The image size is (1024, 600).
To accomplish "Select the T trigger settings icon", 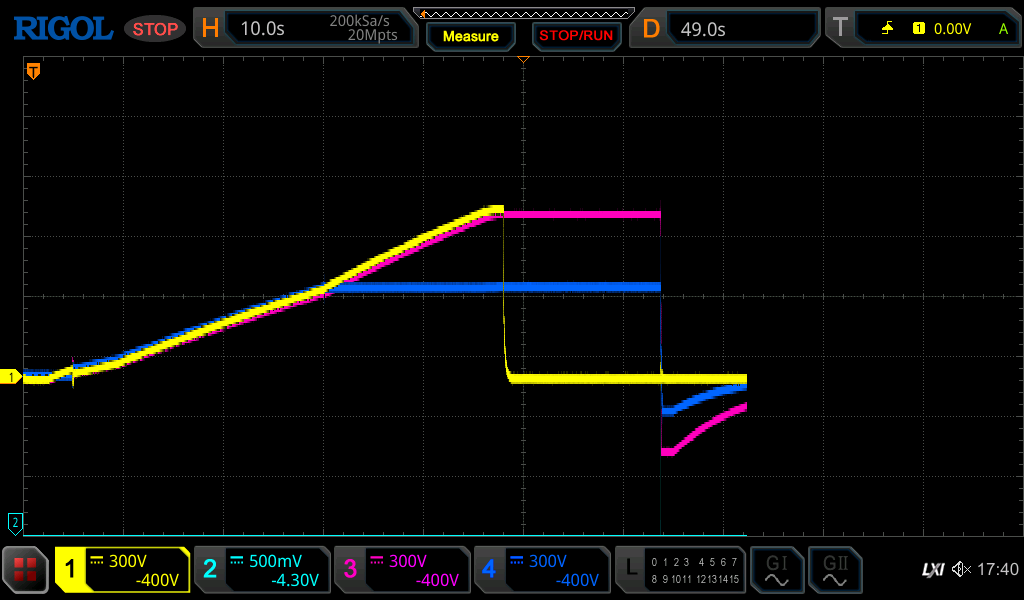I will tap(841, 29).
